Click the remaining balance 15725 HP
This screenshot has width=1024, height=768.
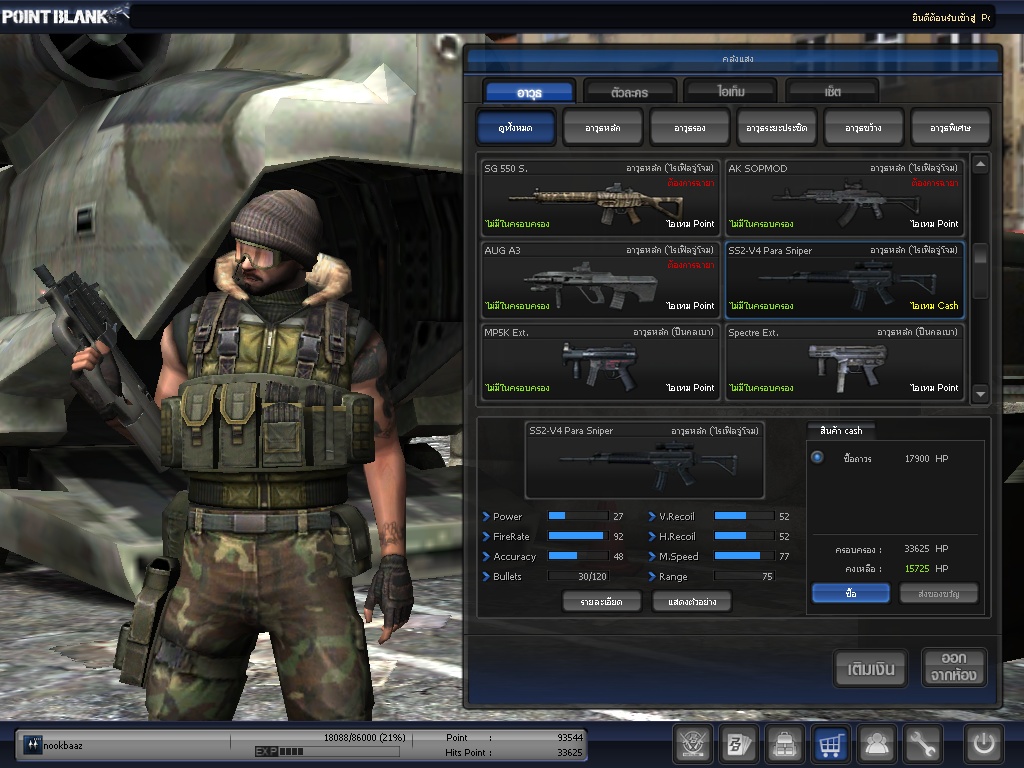926,569
